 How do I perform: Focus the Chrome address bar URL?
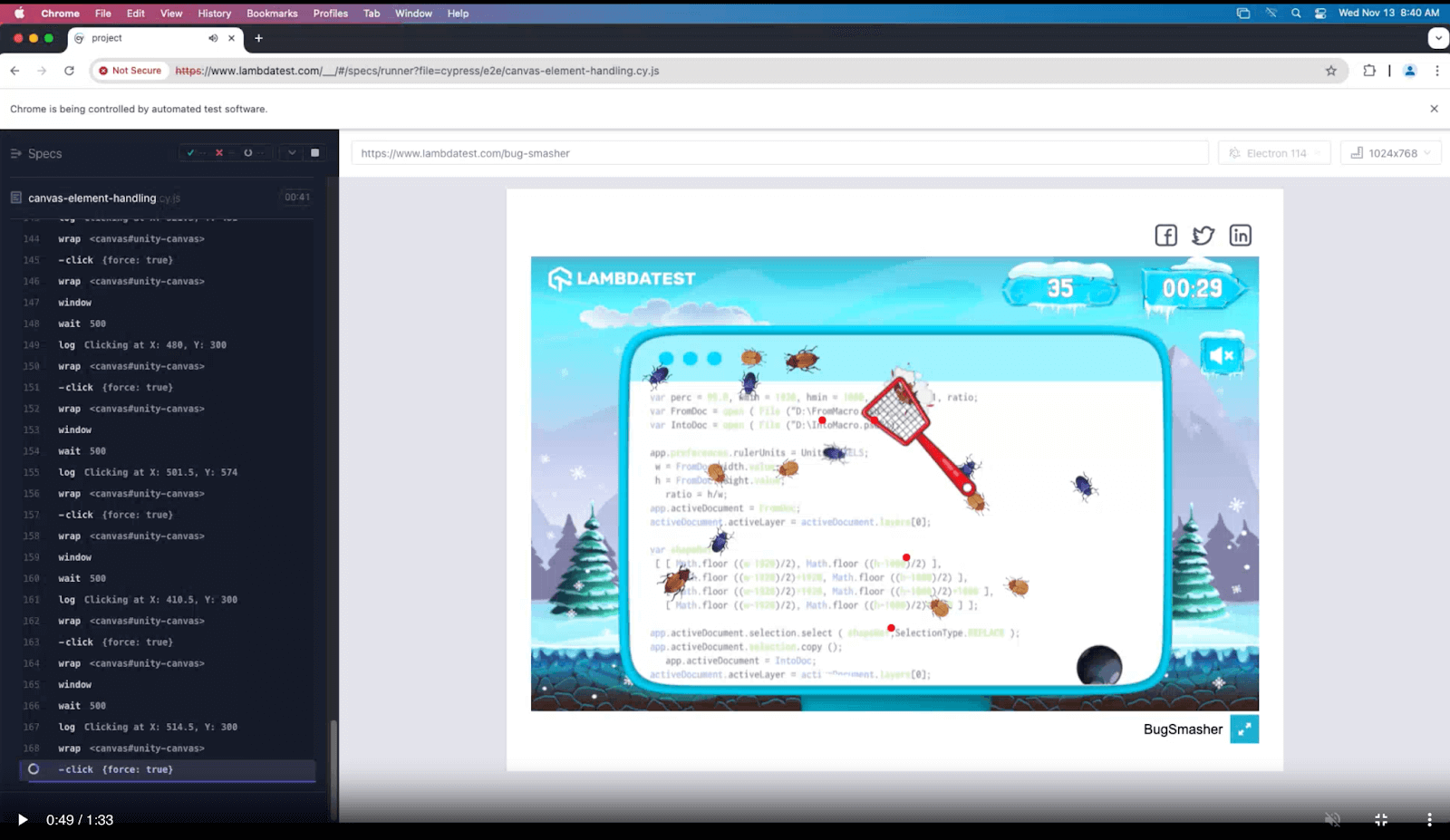417,71
